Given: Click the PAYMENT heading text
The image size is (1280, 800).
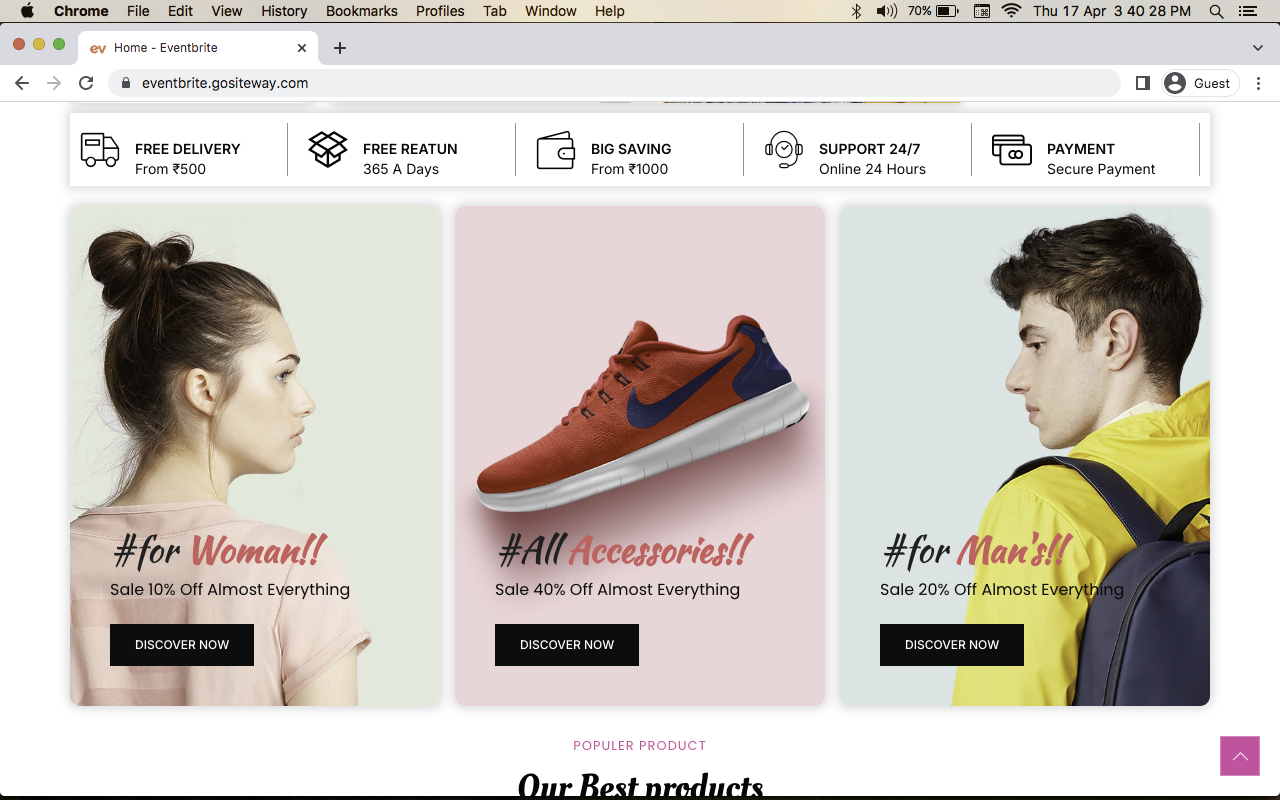Looking at the screenshot, I should [x=1081, y=149].
